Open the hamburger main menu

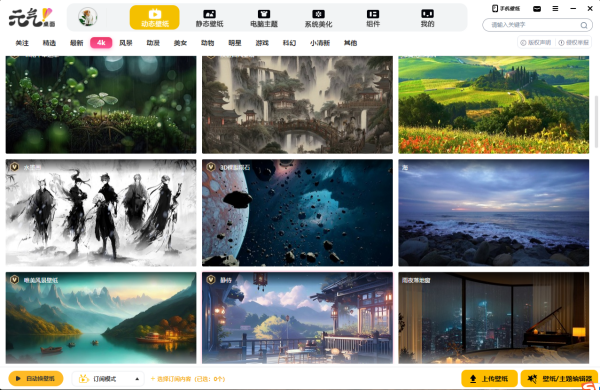pos(555,8)
